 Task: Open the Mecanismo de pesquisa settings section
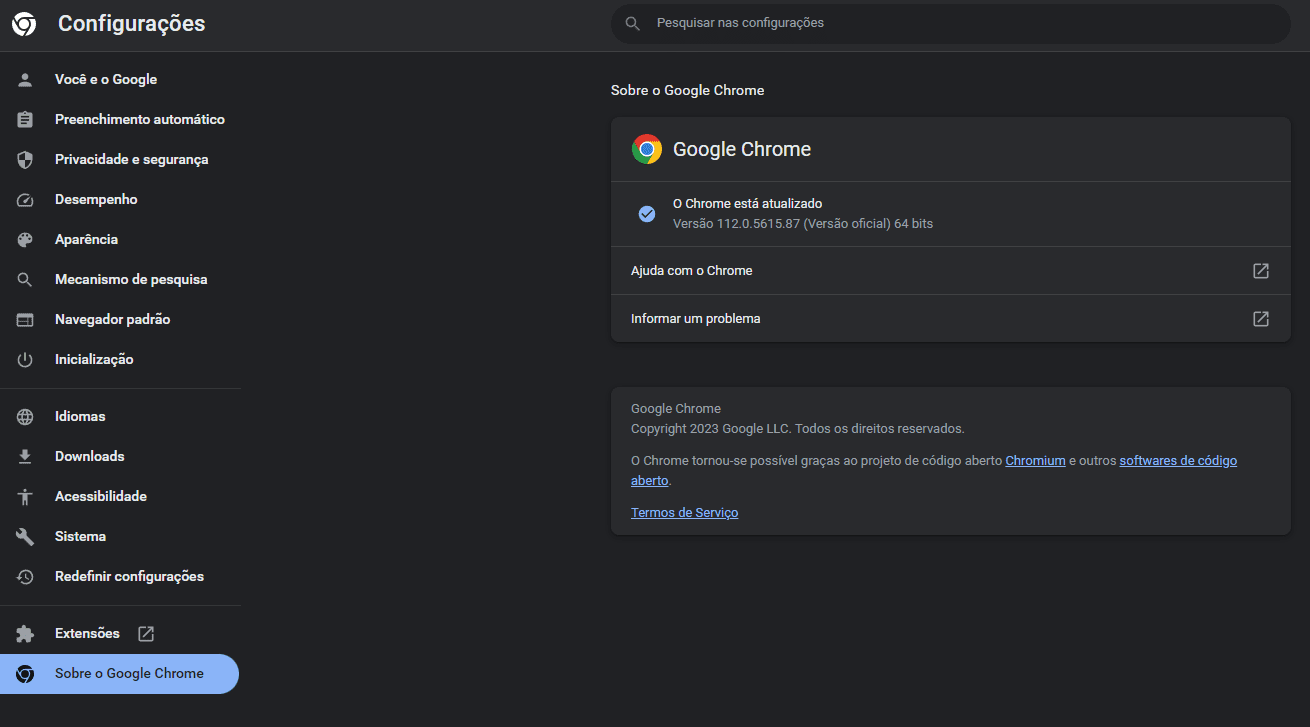131,280
